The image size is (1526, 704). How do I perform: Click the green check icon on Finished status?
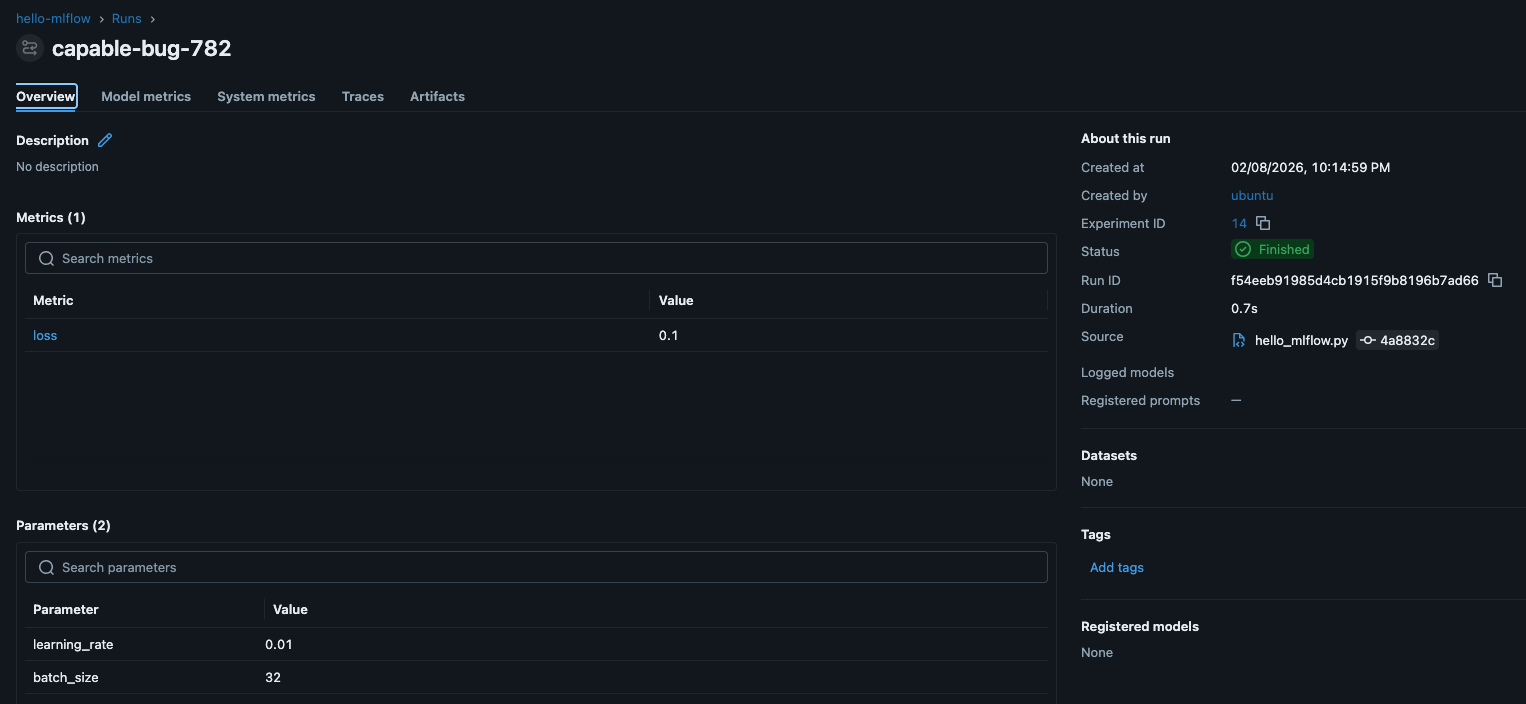(1242, 249)
